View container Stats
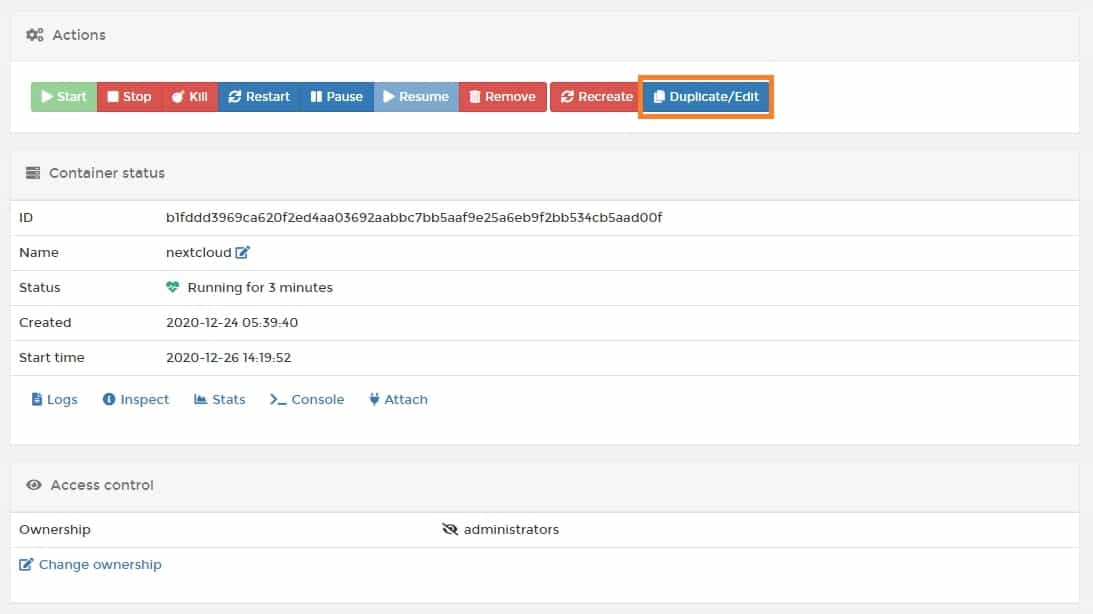The height and width of the screenshot is (614, 1093). click(220, 399)
